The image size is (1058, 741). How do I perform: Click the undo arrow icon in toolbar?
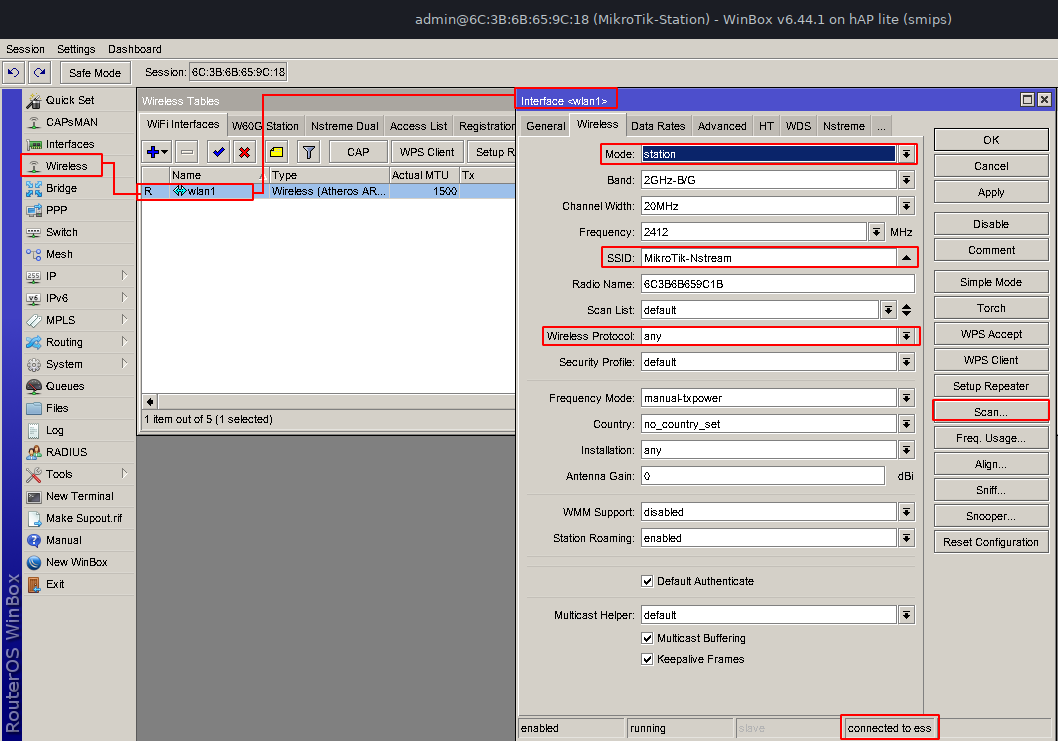click(x=13, y=72)
